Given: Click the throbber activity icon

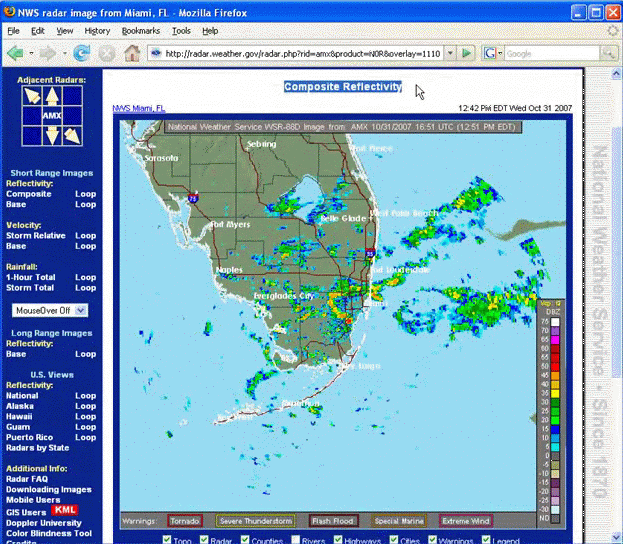Looking at the screenshot, I should [x=613, y=31].
